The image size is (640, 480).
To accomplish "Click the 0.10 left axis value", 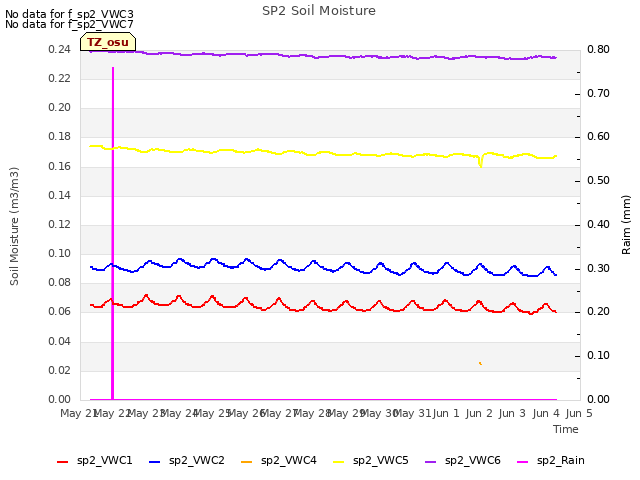I will tap(60, 253).
